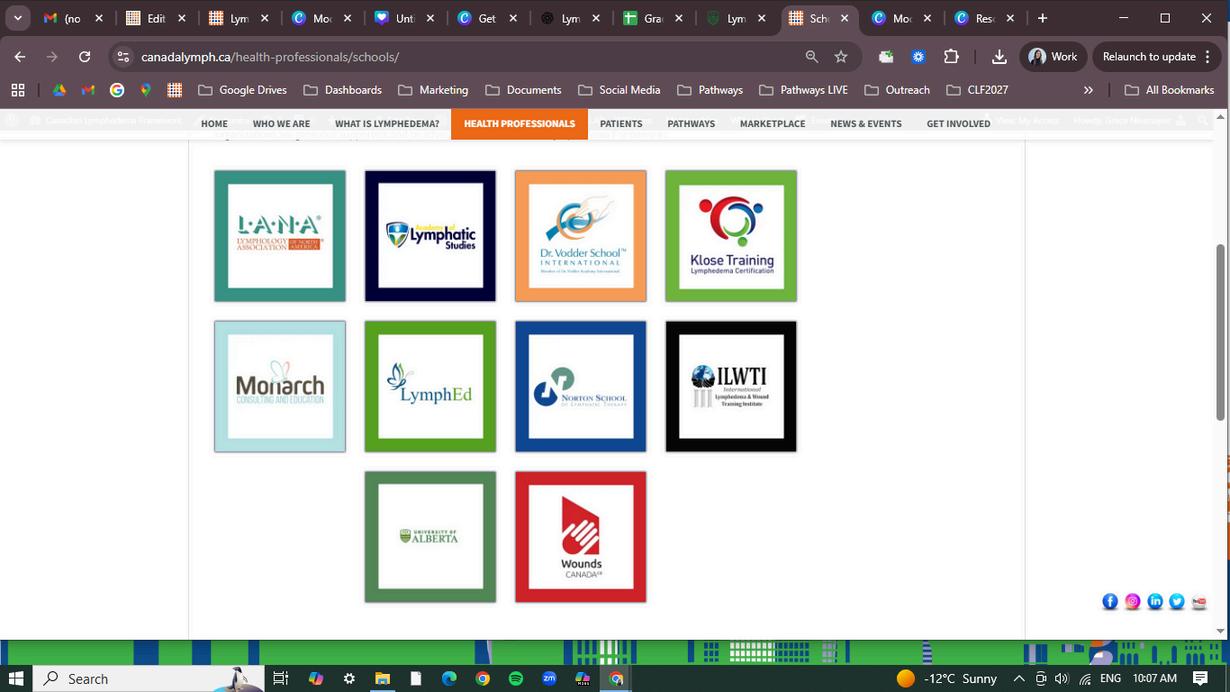1230x692 pixels.
Task: Open the Dr. Vodder School International tile
Action: (x=581, y=236)
